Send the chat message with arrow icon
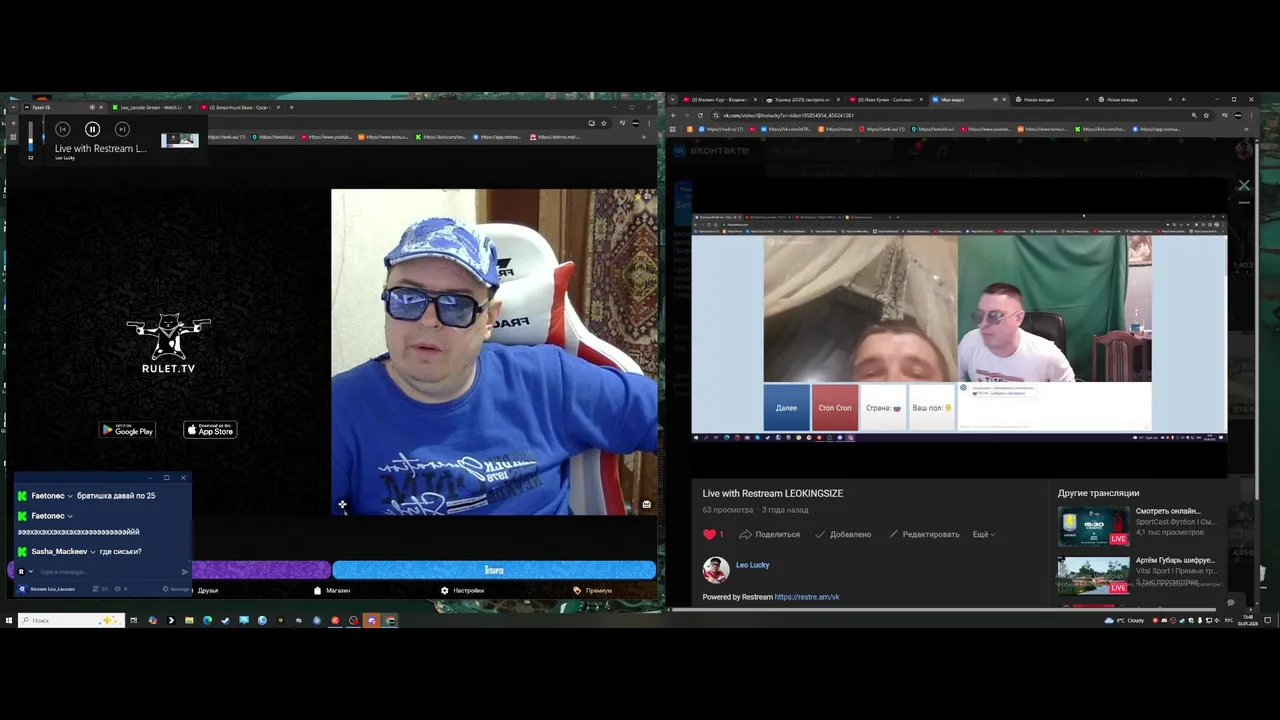This screenshot has height=720, width=1280. click(185, 572)
